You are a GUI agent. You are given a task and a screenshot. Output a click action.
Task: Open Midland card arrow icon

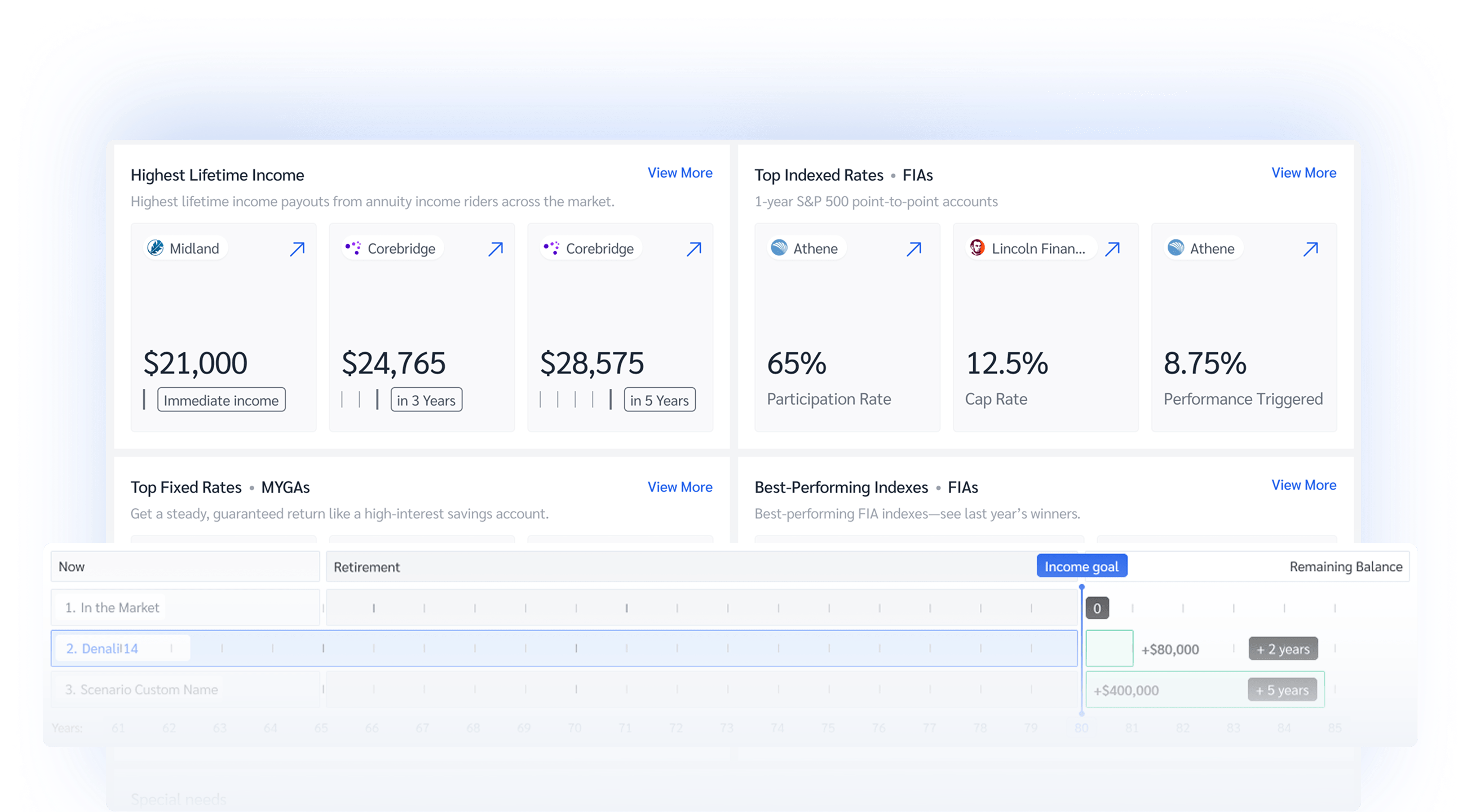pyautogui.click(x=297, y=249)
